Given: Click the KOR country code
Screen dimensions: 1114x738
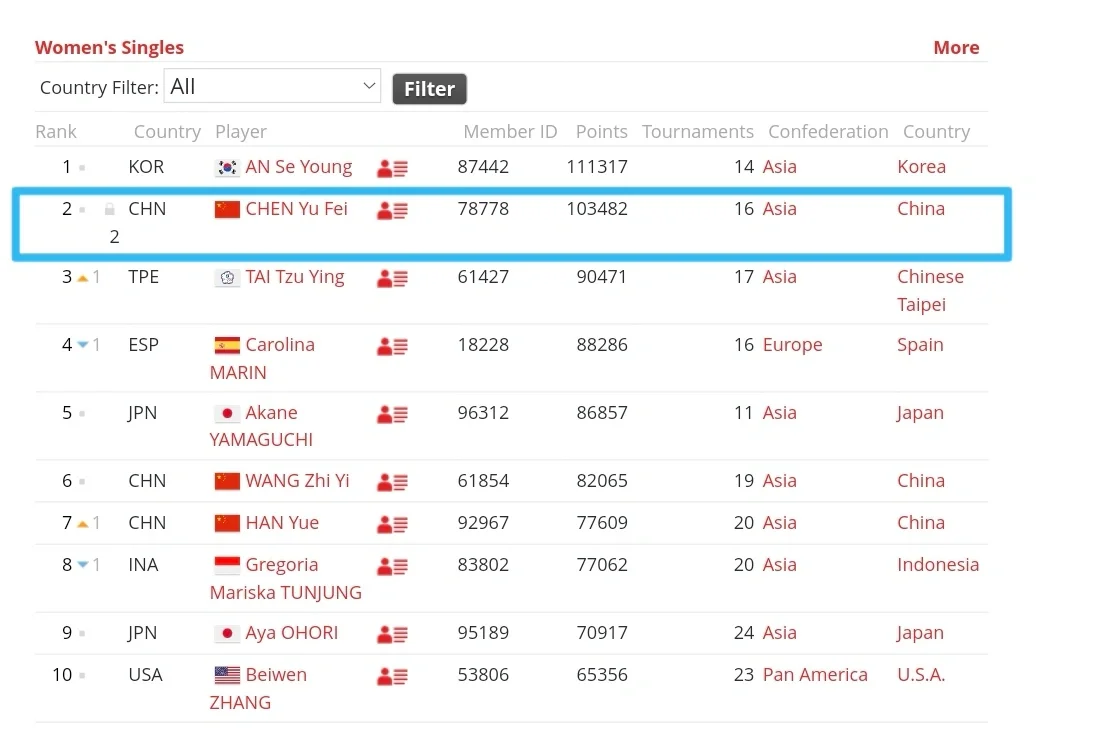Looking at the screenshot, I should coord(146,167).
